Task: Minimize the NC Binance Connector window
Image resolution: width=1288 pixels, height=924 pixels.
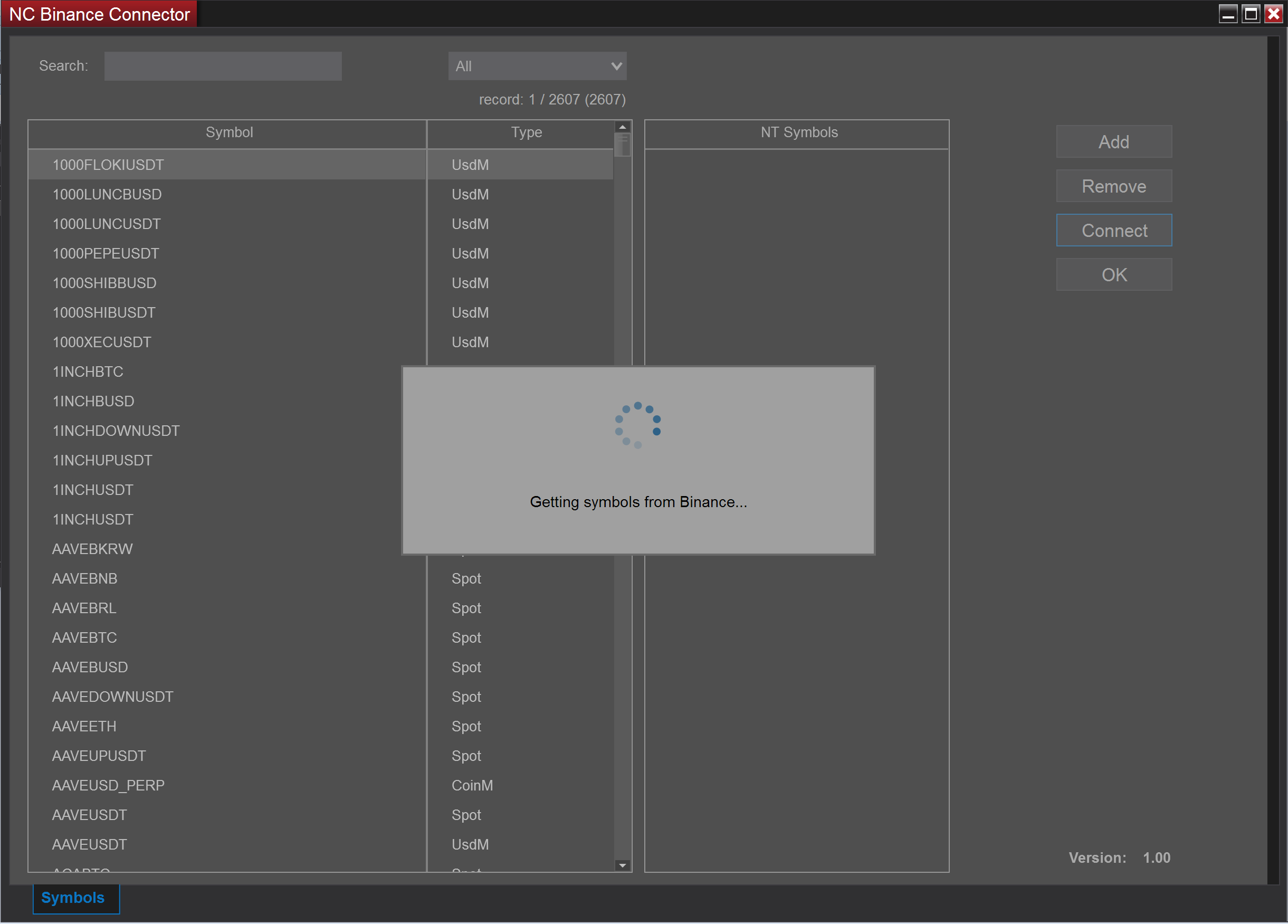Action: (x=1229, y=14)
